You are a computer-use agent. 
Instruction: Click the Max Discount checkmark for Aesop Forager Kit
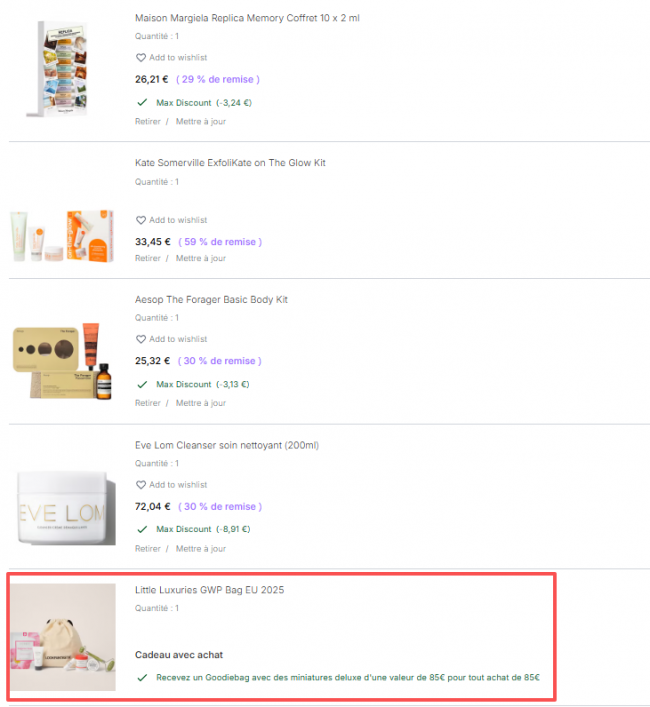(142, 384)
